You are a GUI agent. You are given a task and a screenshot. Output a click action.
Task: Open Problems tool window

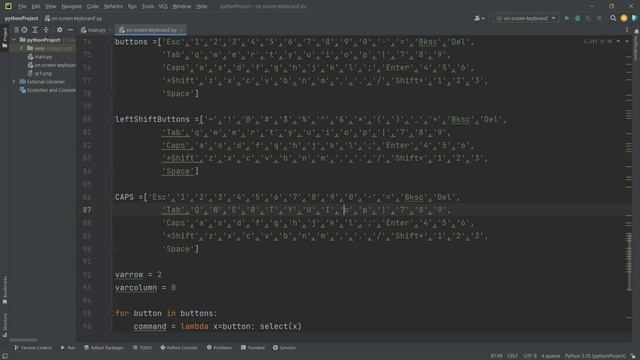(219, 348)
